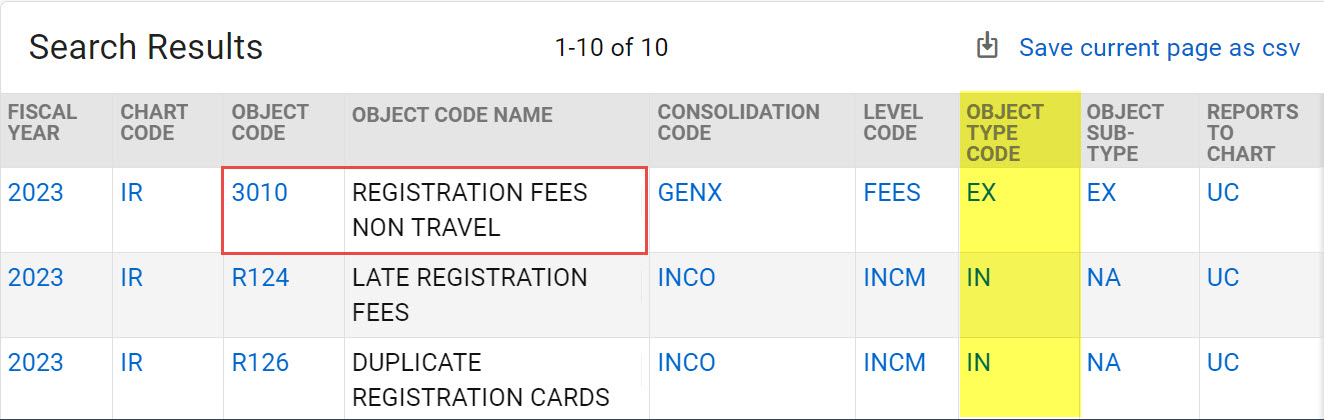Sort by Fiscal Year column header
The height and width of the screenshot is (420, 1324).
click(x=42, y=123)
